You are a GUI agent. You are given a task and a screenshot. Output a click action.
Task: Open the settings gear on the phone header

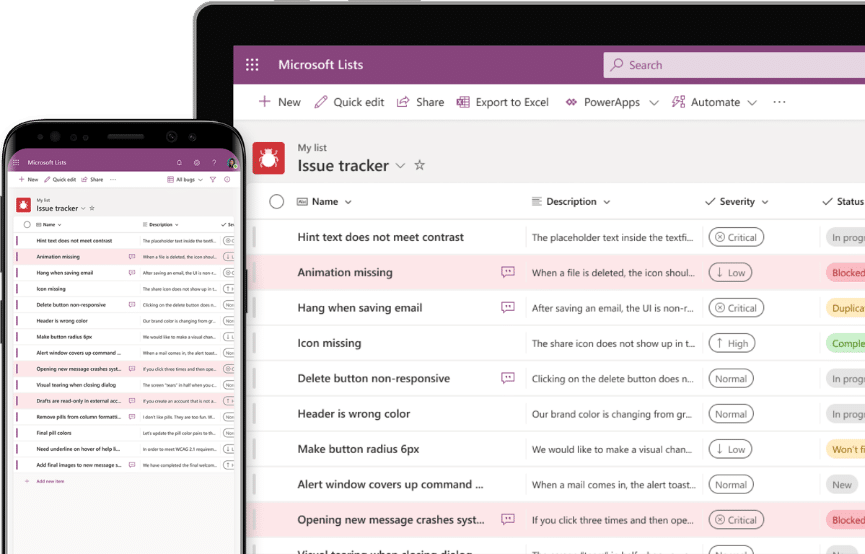pos(197,162)
